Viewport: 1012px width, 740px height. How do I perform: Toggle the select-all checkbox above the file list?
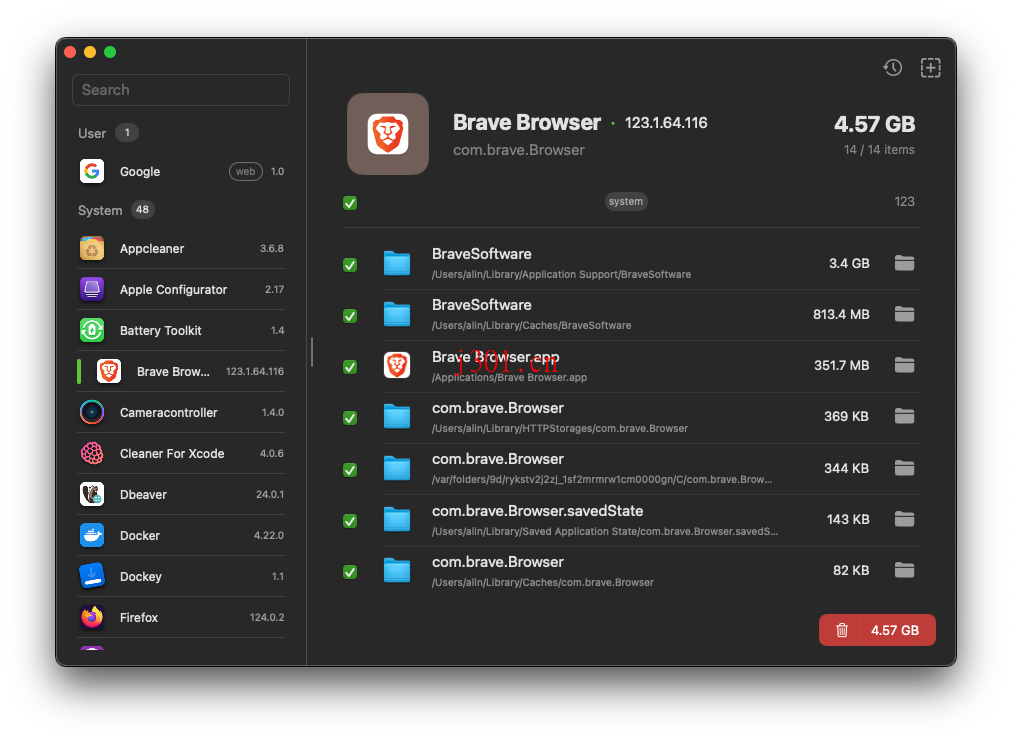pos(350,202)
